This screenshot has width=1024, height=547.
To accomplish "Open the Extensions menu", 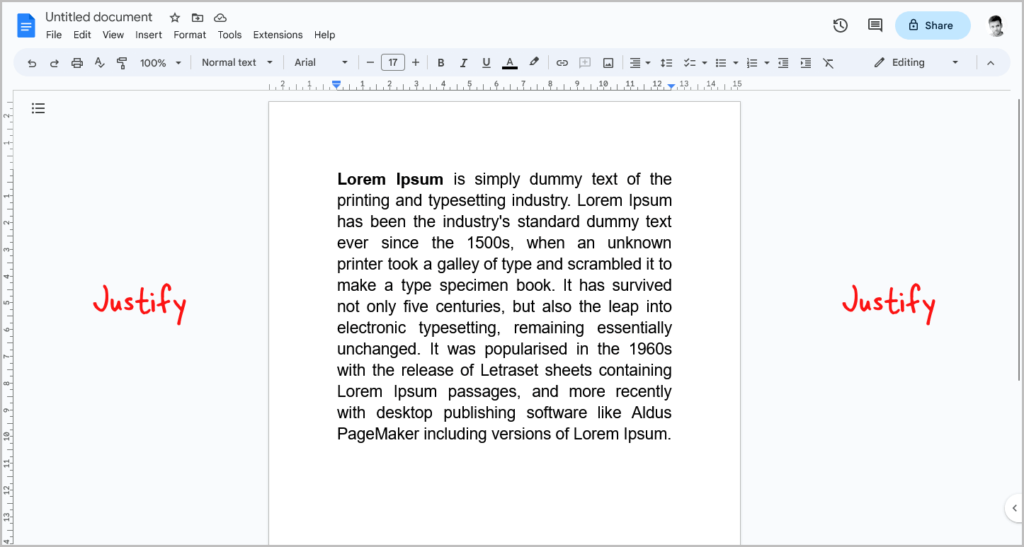I will [x=278, y=35].
